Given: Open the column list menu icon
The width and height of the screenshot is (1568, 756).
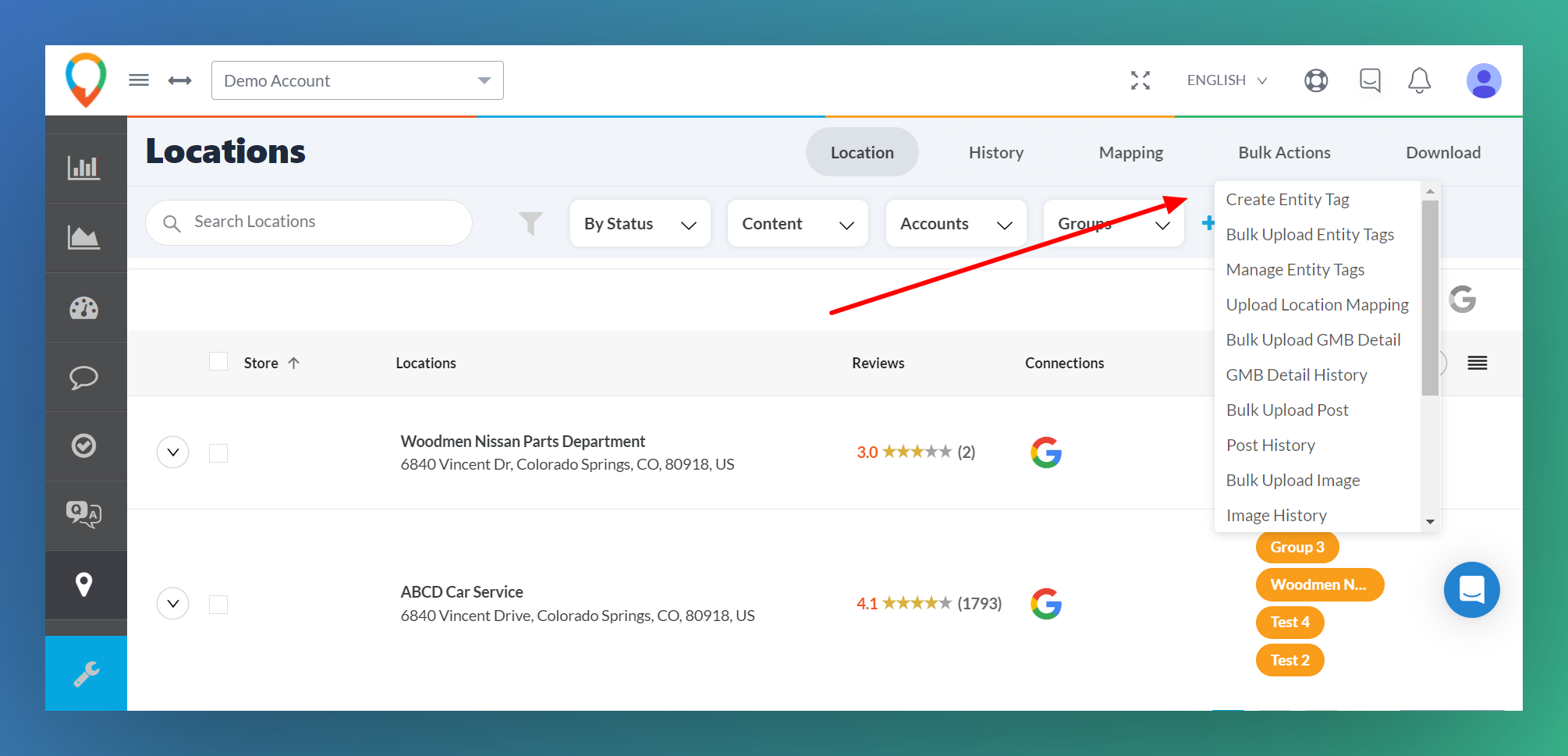Looking at the screenshot, I should click(1477, 363).
